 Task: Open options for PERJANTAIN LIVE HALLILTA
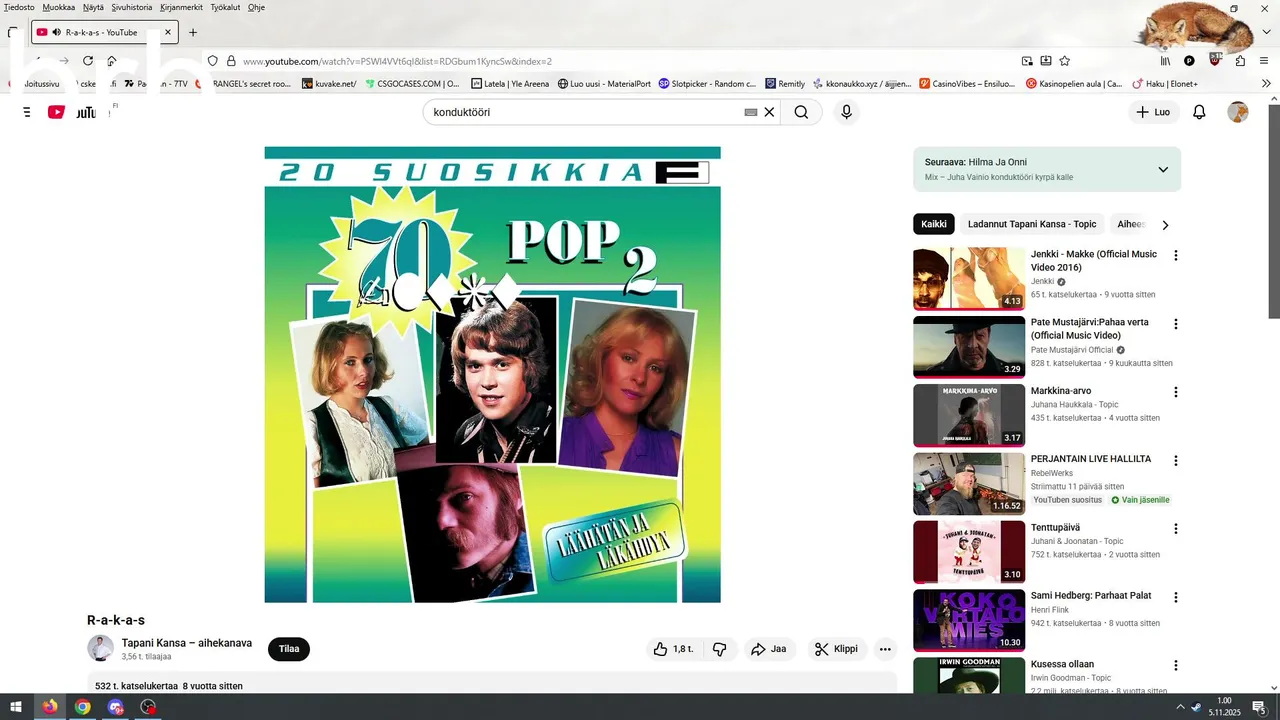[1176, 460]
